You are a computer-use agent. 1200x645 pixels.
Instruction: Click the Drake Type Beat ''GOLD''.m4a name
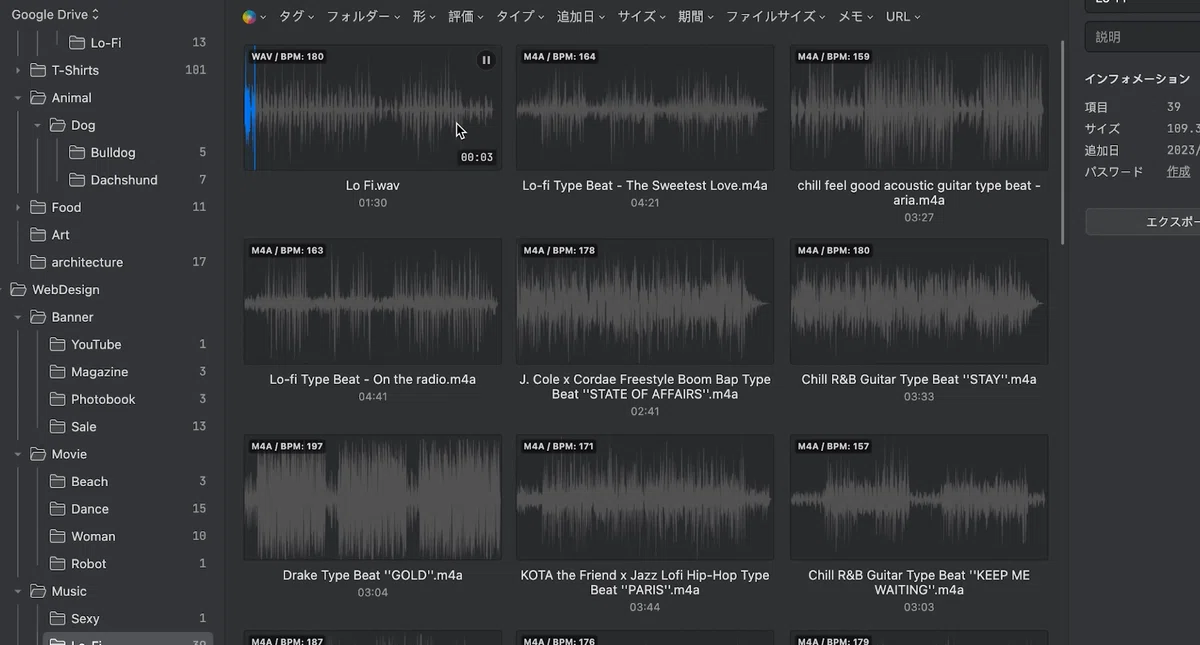[373, 575]
